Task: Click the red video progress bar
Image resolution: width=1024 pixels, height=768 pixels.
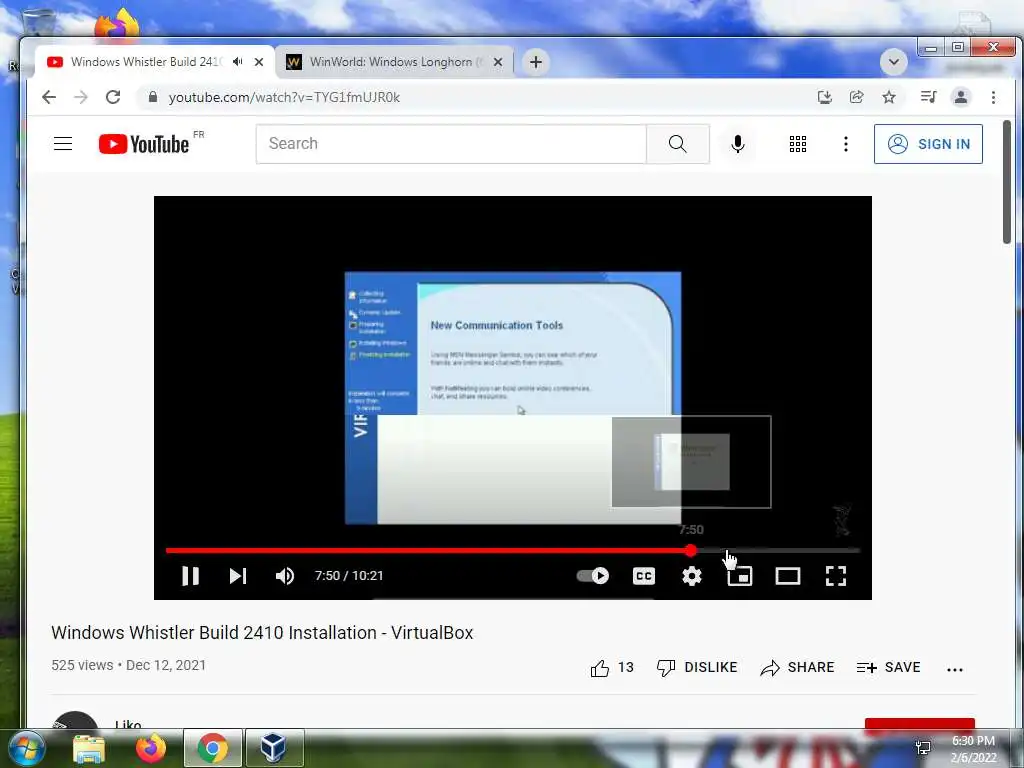Action: (x=427, y=551)
